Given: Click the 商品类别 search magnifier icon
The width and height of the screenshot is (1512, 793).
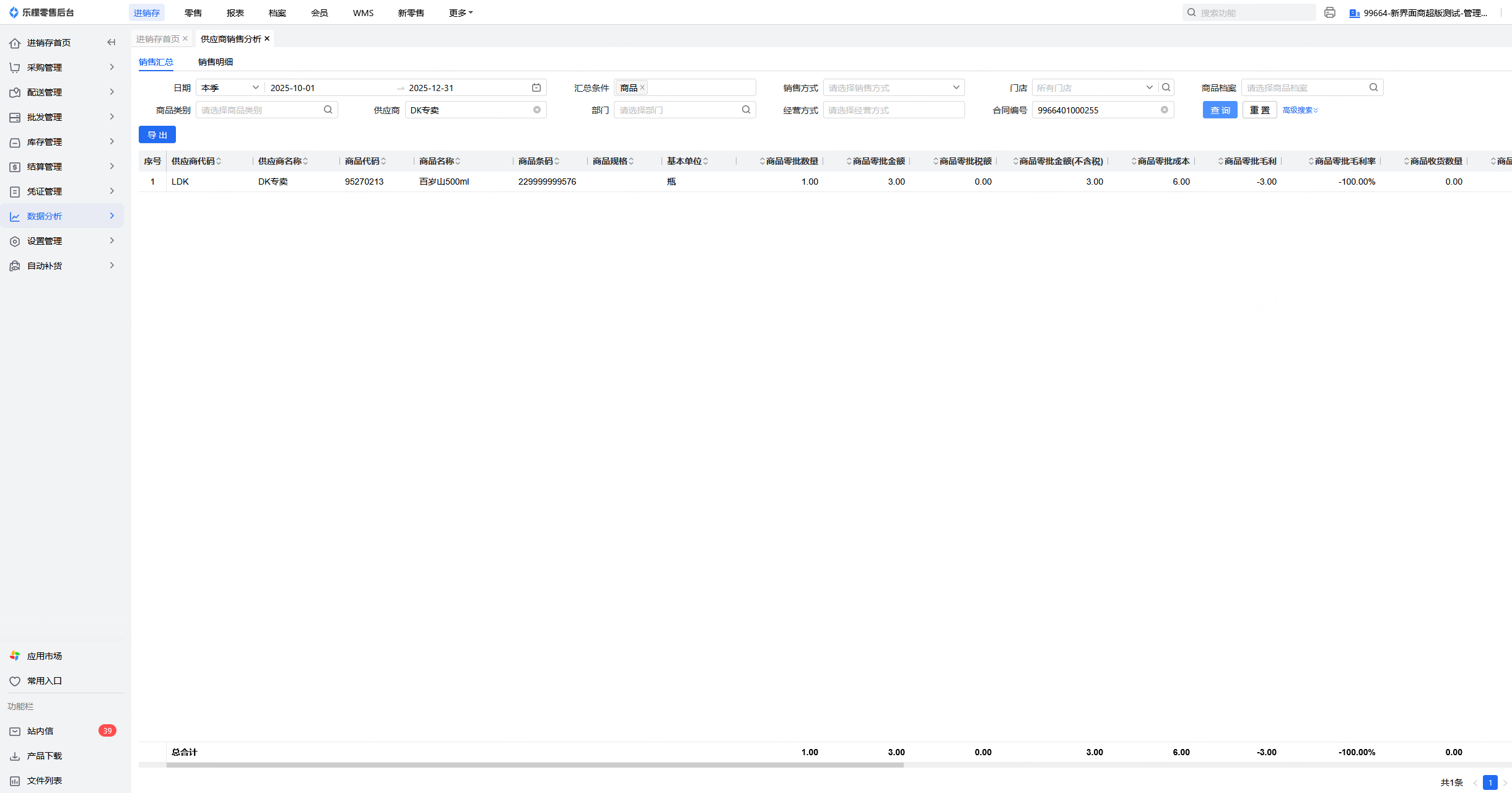Looking at the screenshot, I should click(x=328, y=110).
